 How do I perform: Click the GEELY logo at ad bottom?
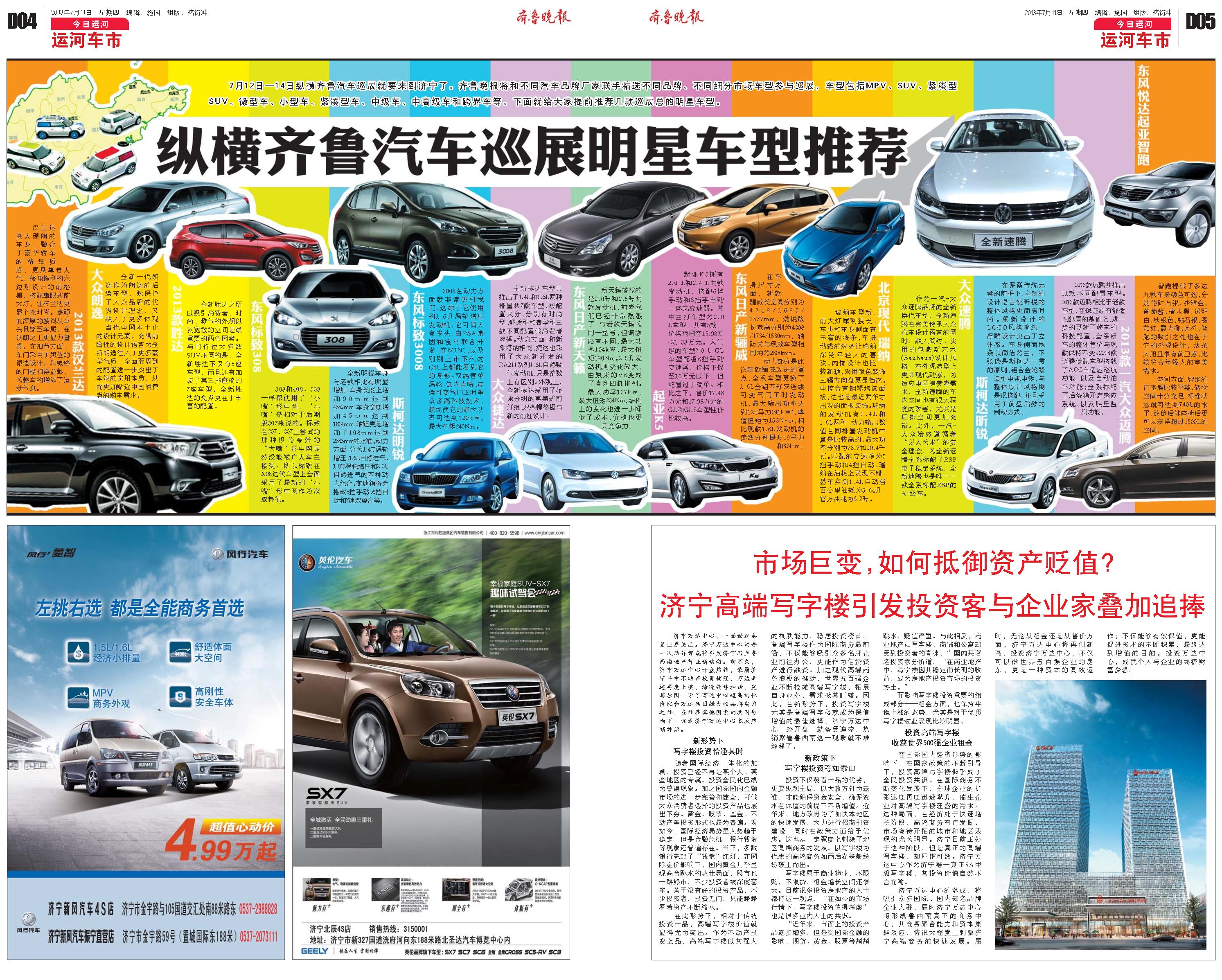pyautogui.click(x=315, y=951)
